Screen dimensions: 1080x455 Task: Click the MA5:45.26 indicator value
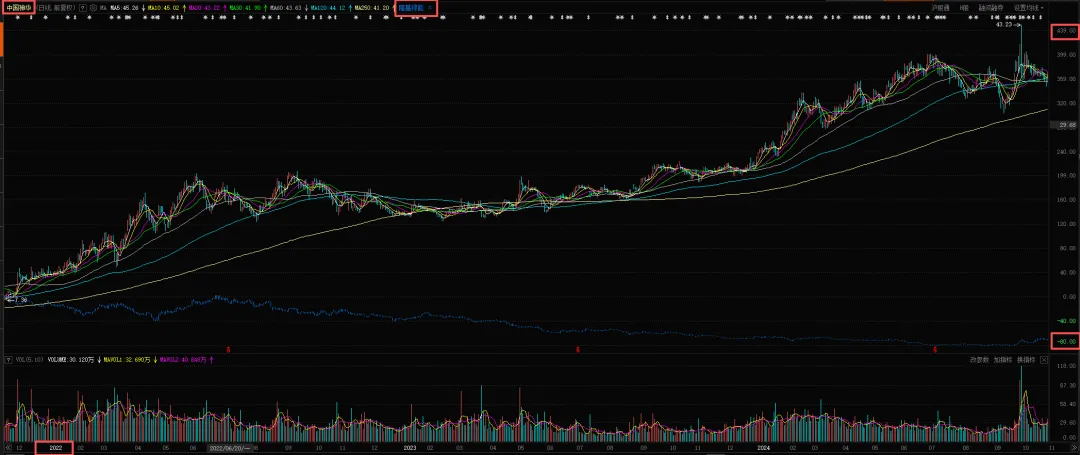coord(124,8)
